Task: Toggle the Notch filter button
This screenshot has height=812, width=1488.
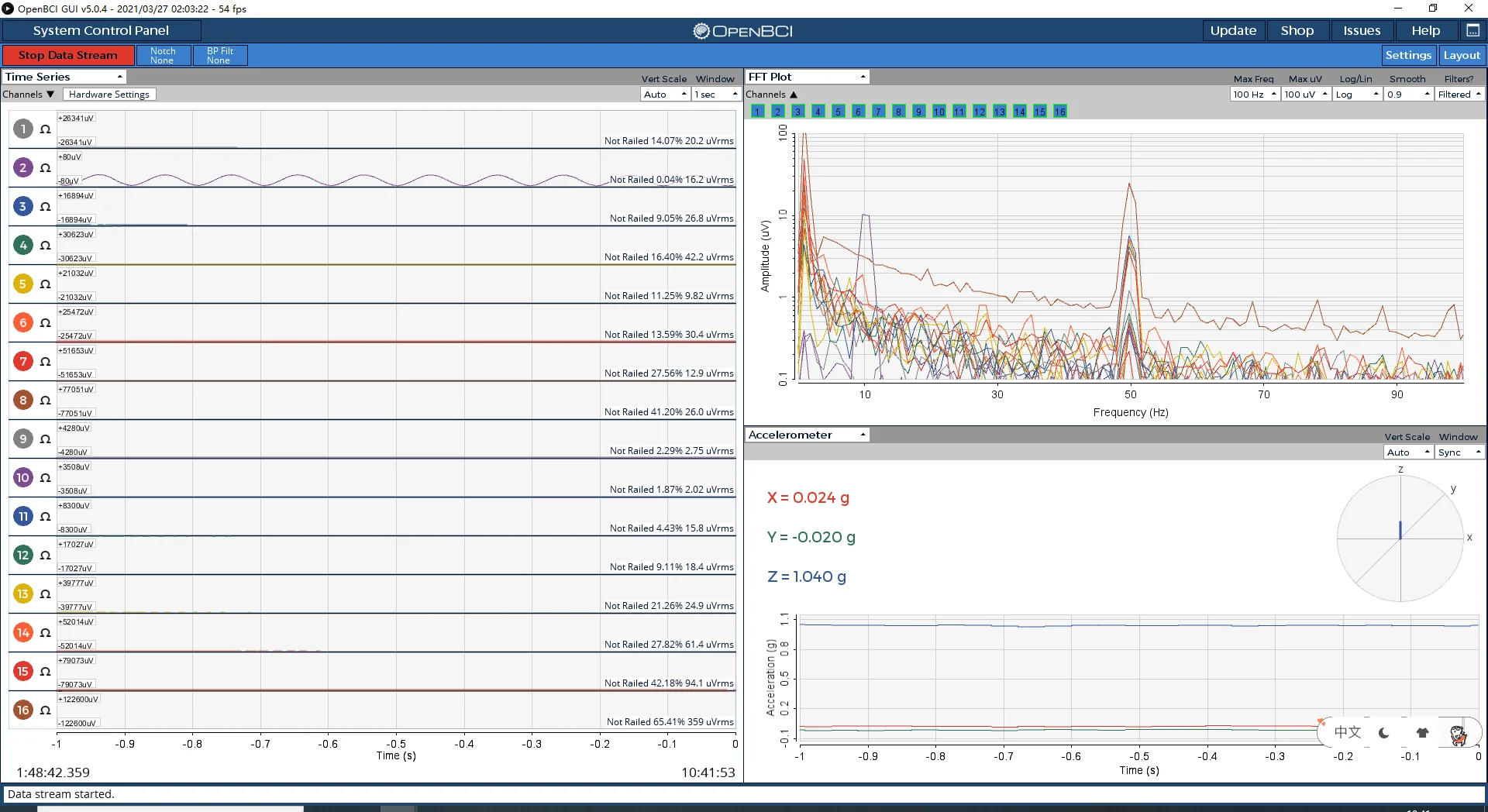Action: click(x=163, y=56)
